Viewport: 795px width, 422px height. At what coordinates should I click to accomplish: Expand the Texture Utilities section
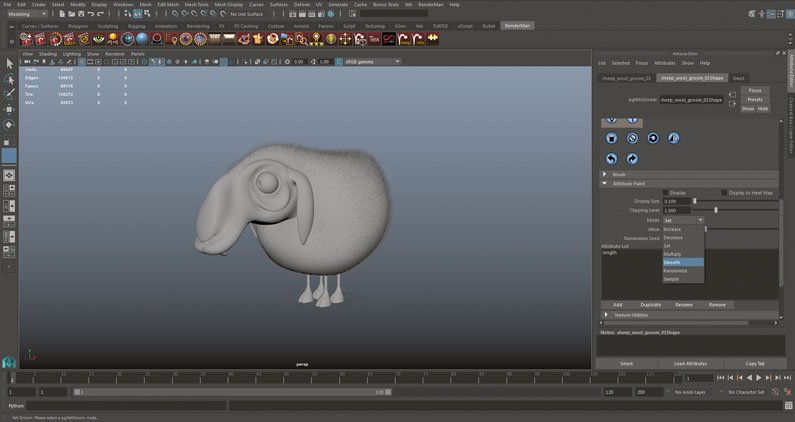click(x=606, y=315)
